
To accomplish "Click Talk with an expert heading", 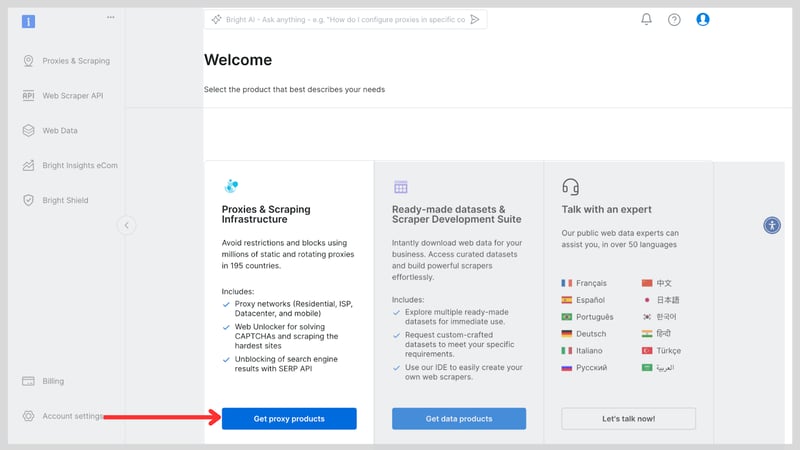I will tap(606, 209).
